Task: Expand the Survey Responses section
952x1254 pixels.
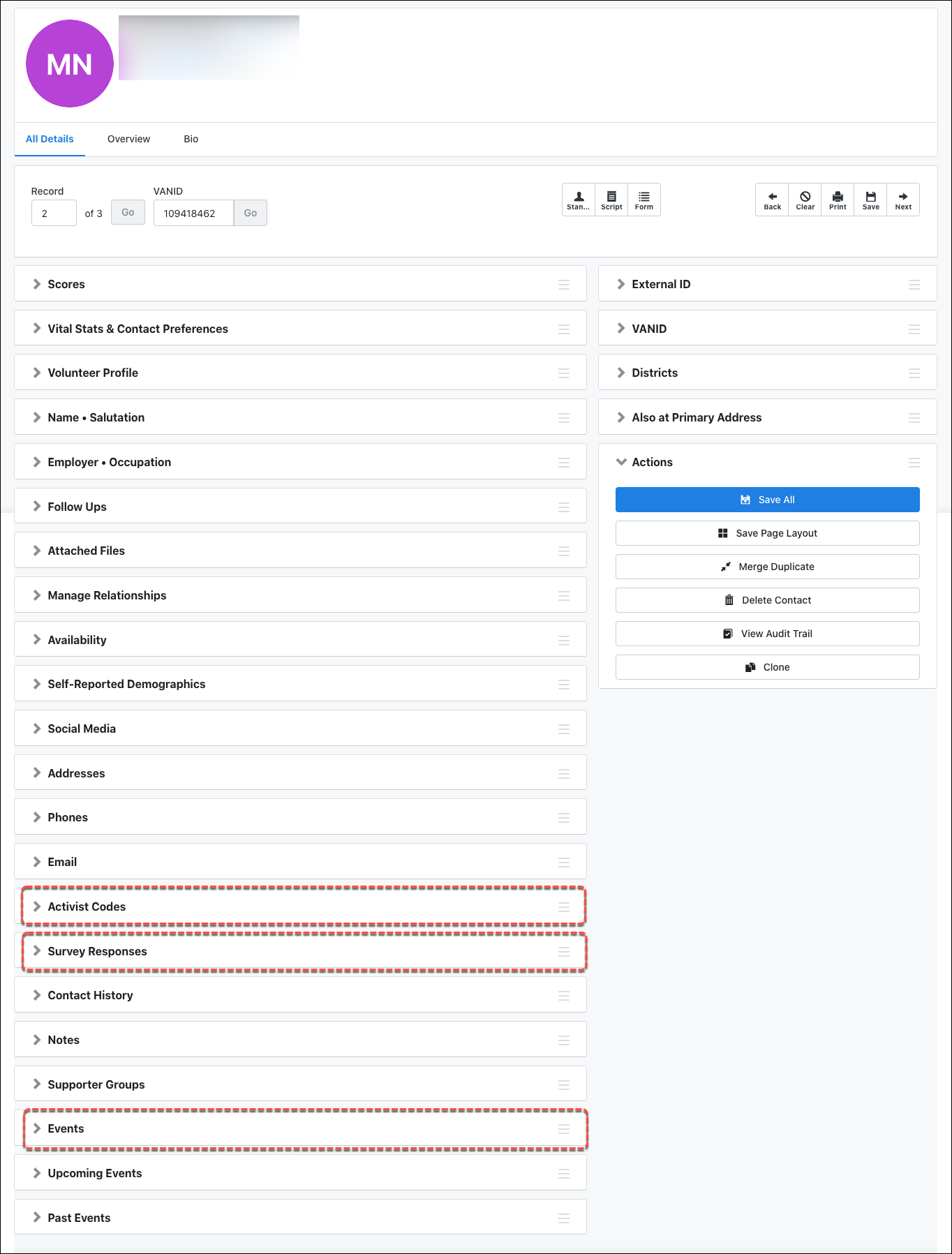Action: pos(37,951)
